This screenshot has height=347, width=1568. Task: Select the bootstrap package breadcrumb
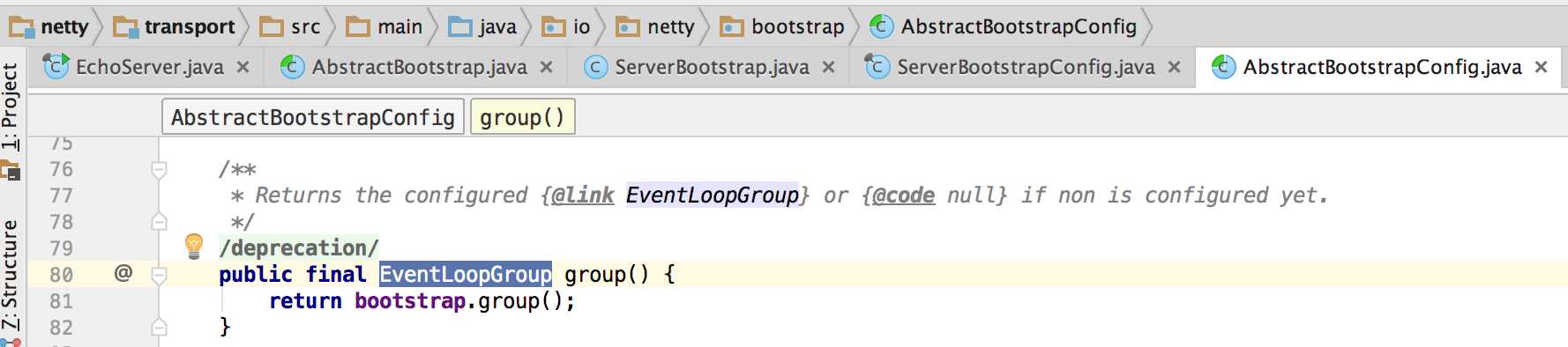(x=783, y=27)
